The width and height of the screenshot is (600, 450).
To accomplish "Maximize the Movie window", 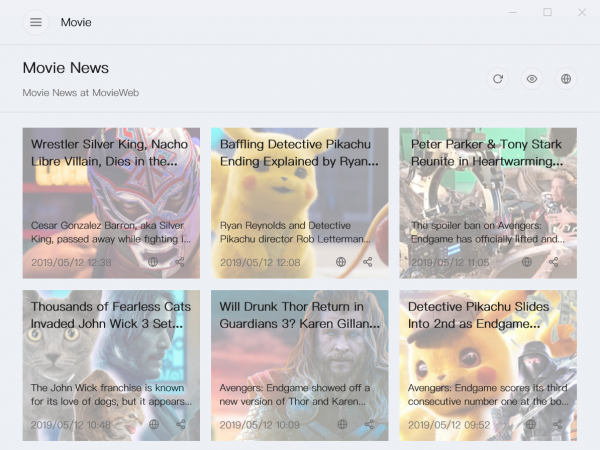I will (x=547, y=13).
